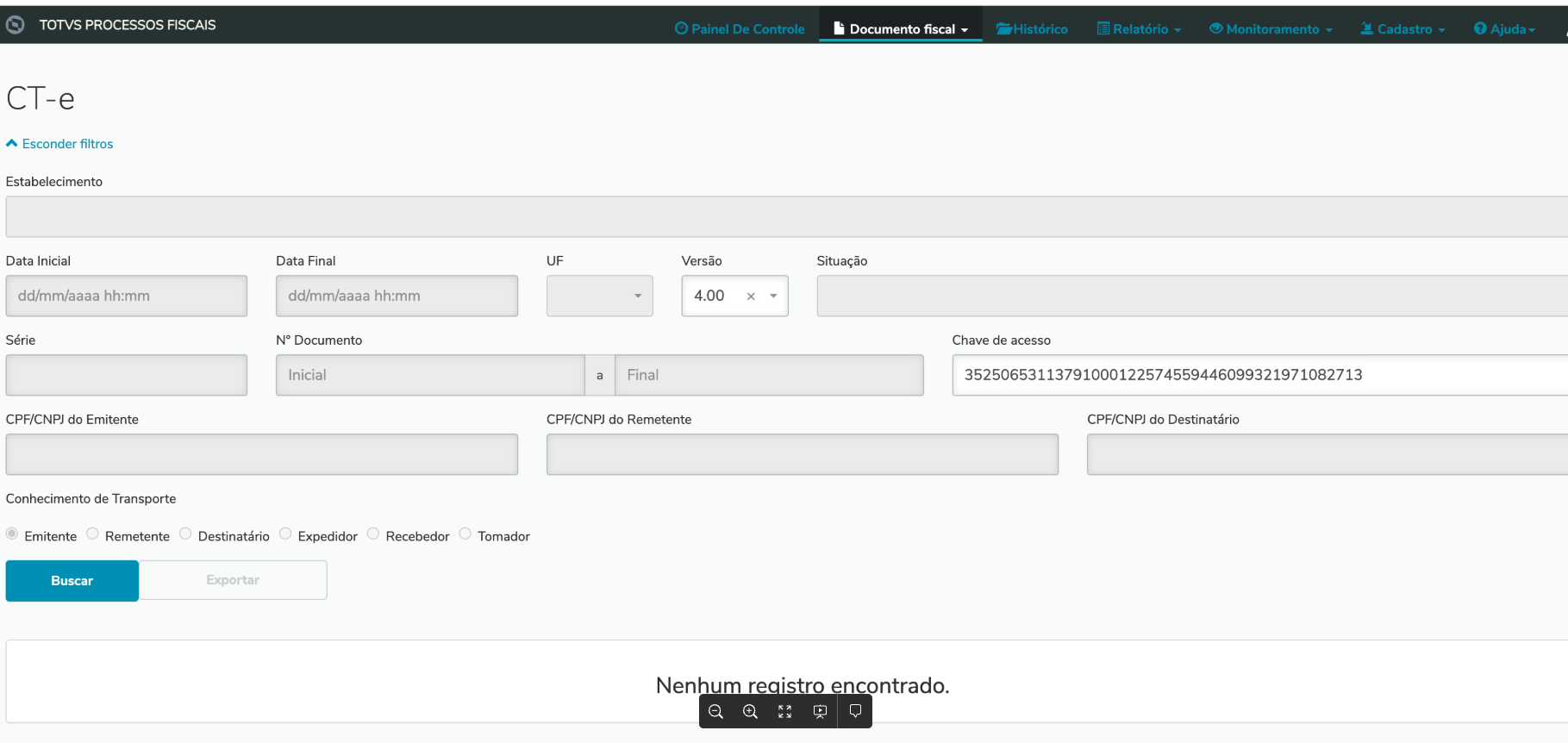1568x743 pixels.
Task: Select the Remetente radio button
Action: (92, 534)
